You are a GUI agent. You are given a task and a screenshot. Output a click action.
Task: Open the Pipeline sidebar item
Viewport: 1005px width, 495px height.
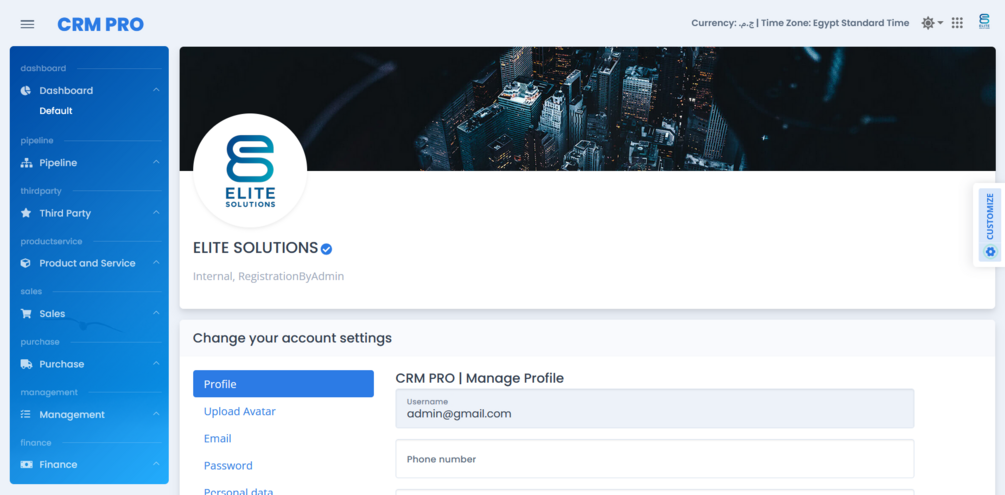[x=90, y=163]
